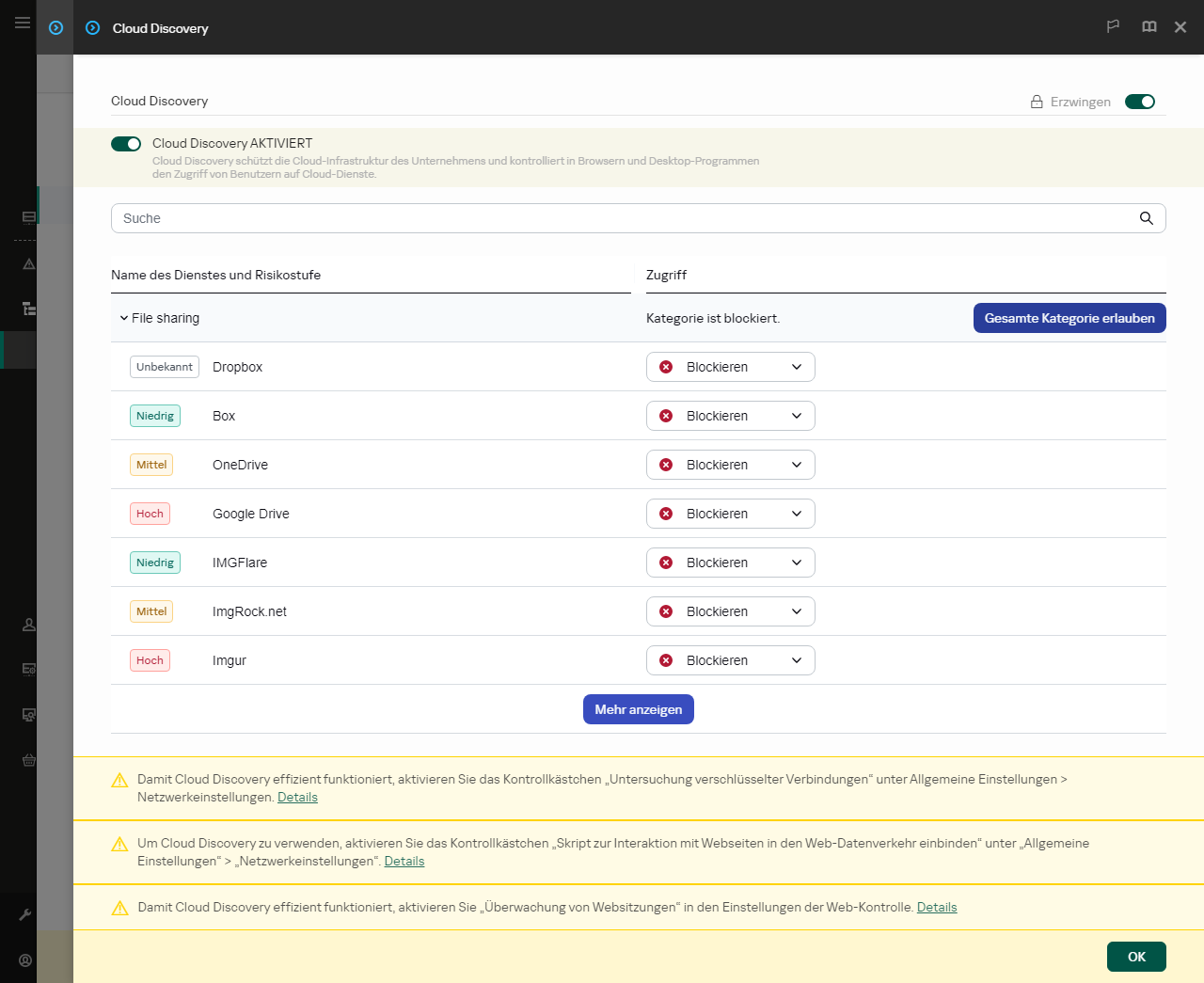1204x983 pixels.
Task: Collapse the File sharing category
Action: click(x=123, y=318)
